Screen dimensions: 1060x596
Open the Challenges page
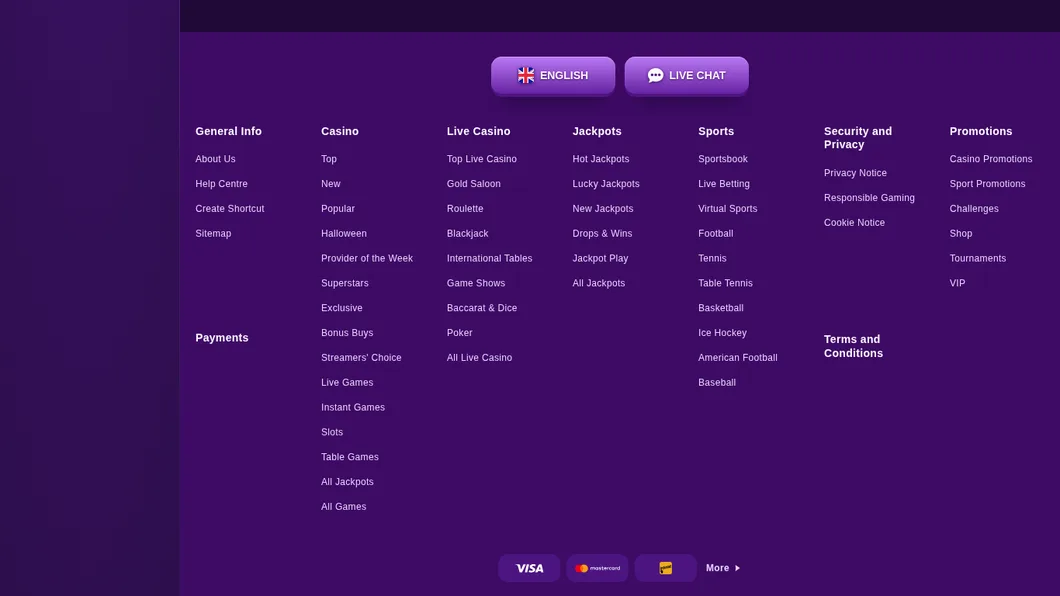point(973,209)
